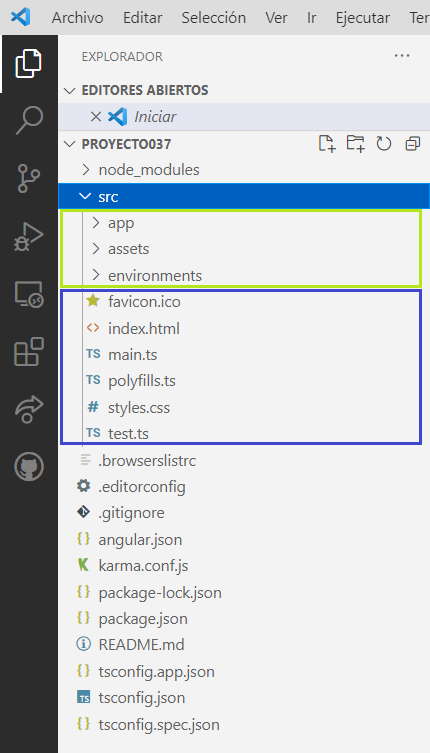The image size is (430, 753).
Task: Click the New File icon for PROYECTO037
Action: [x=327, y=144]
